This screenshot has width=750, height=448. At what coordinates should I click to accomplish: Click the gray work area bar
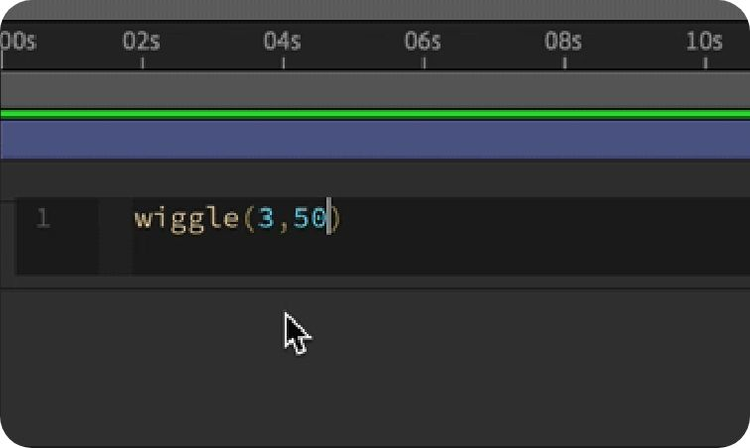pos(375,91)
